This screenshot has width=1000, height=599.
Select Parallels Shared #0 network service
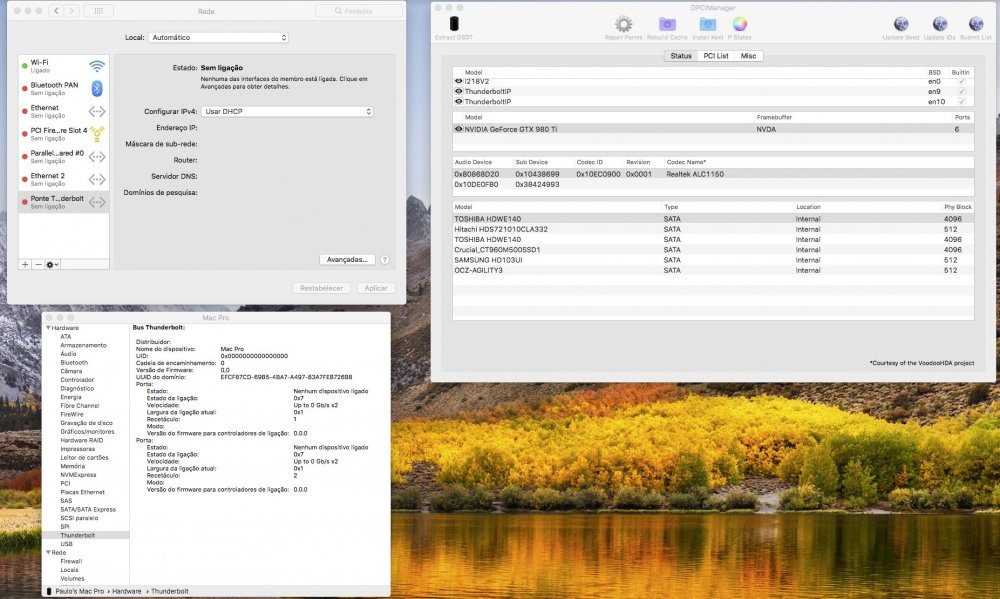64,157
